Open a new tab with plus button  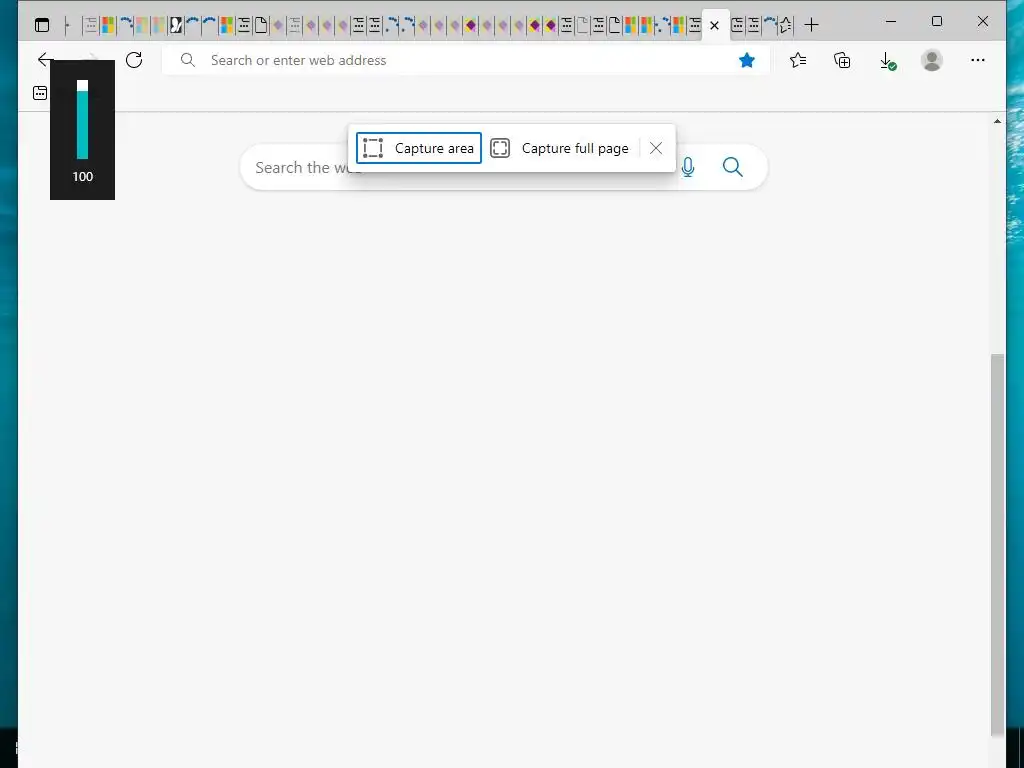click(811, 25)
